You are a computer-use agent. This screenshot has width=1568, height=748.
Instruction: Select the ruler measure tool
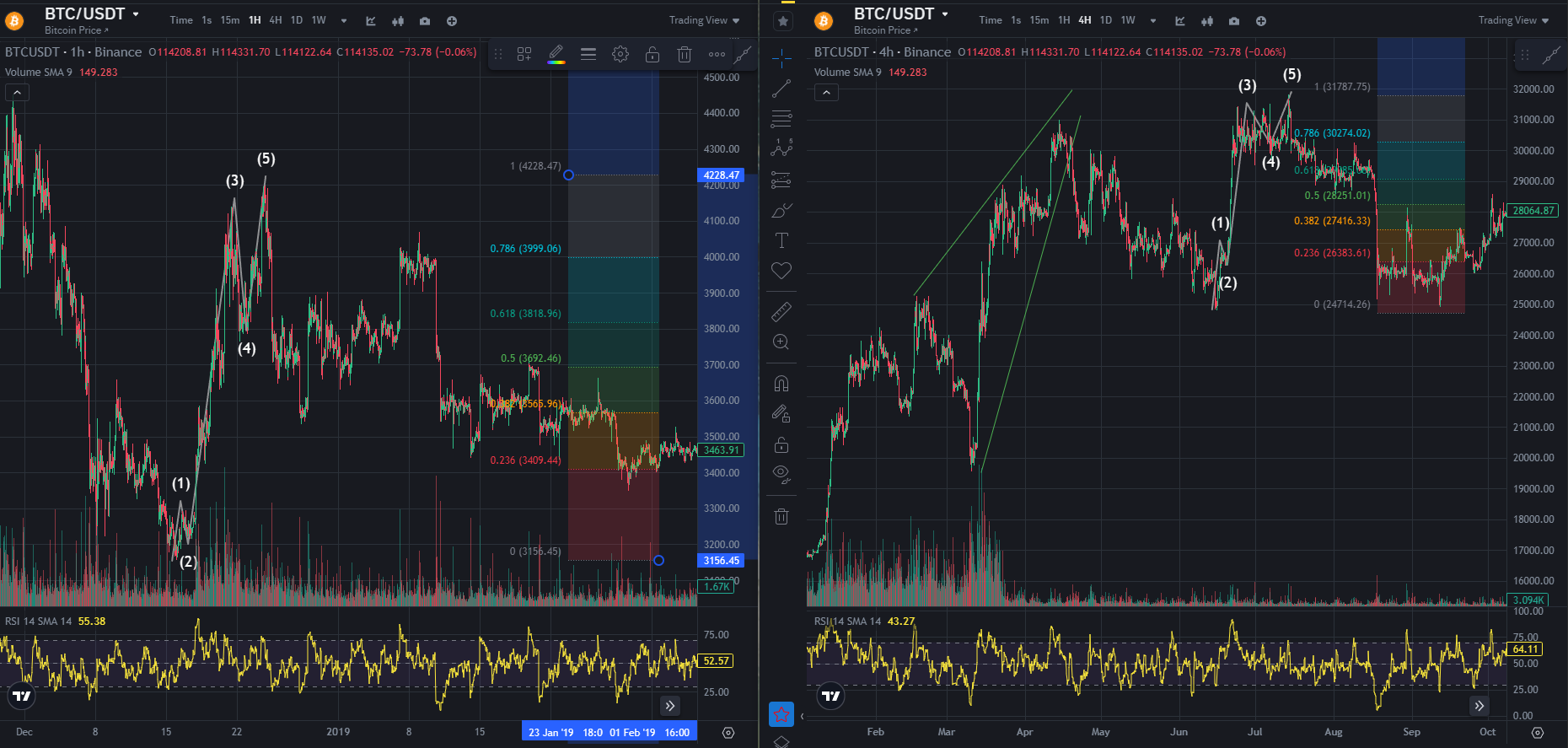click(x=781, y=312)
